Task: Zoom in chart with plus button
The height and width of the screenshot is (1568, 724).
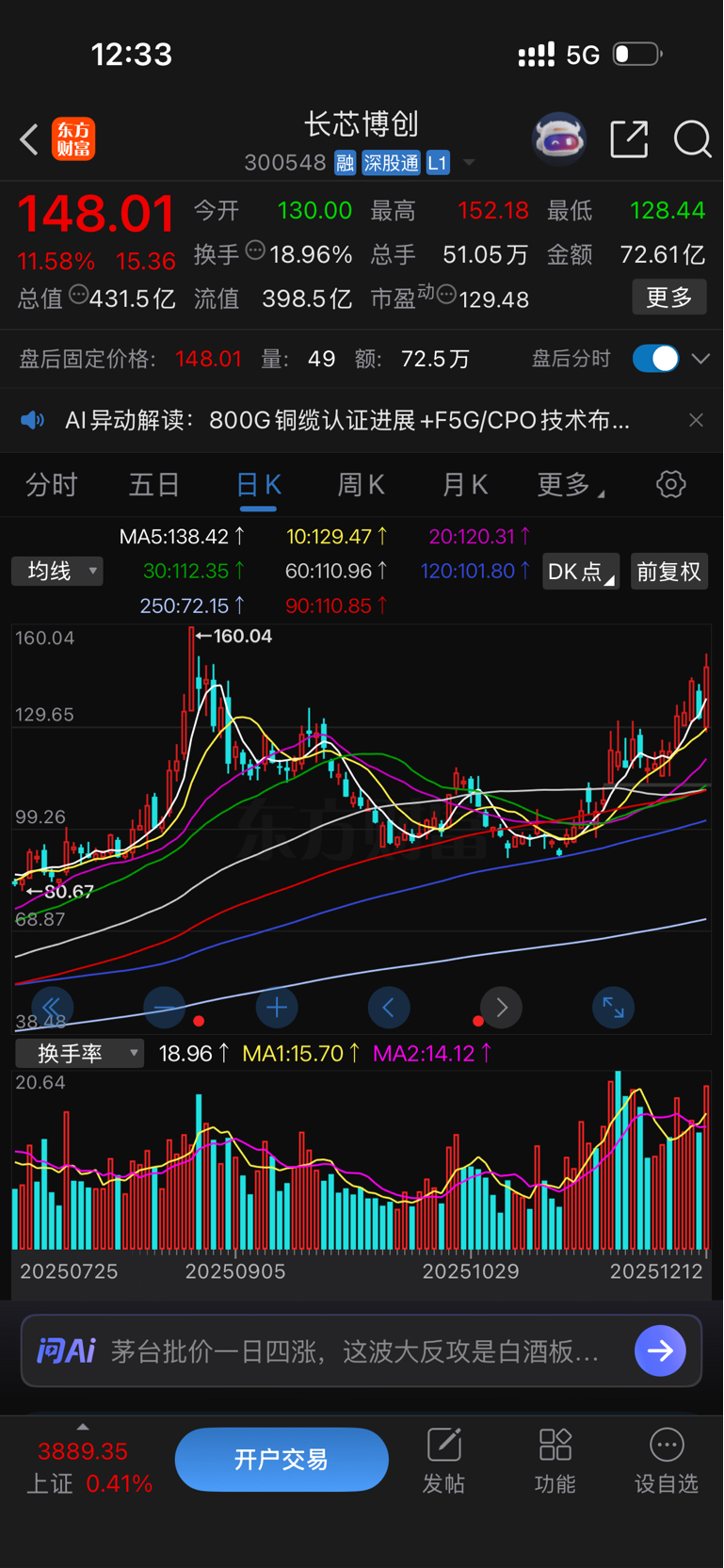Action: [277, 1008]
